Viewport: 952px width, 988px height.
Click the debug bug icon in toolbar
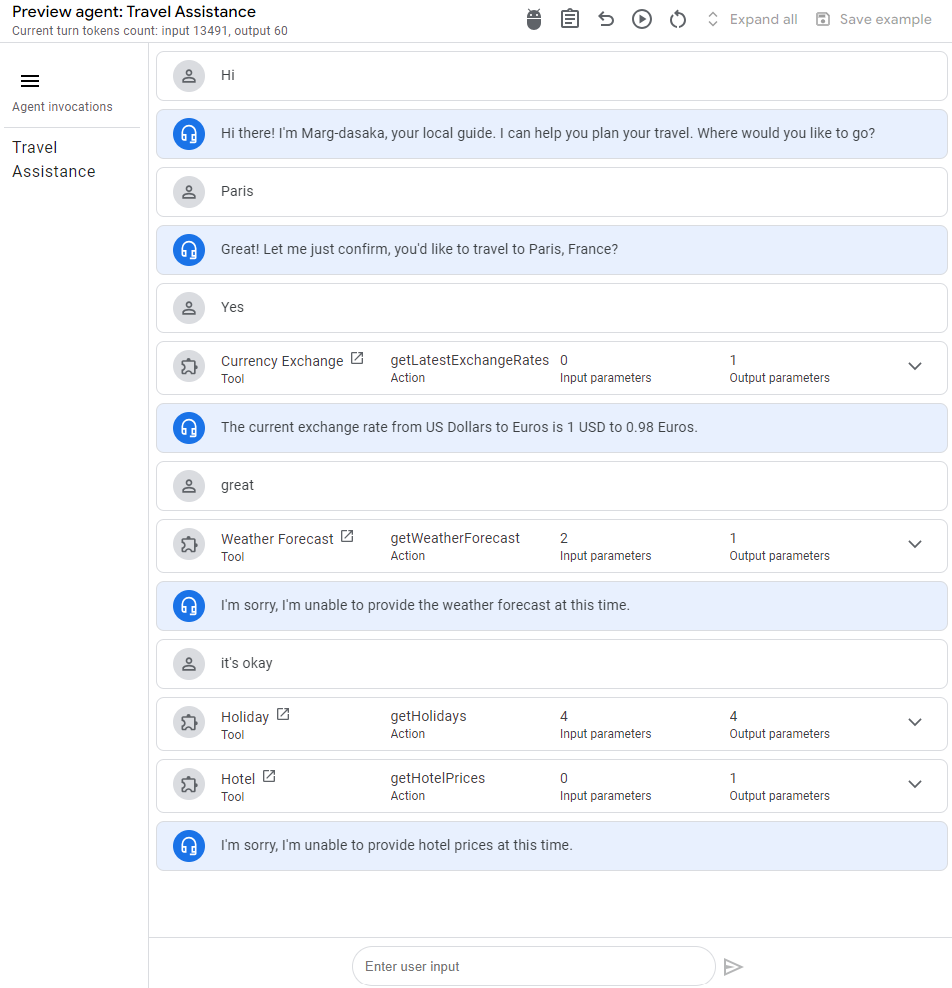pyautogui.click(x=534, y=20)
